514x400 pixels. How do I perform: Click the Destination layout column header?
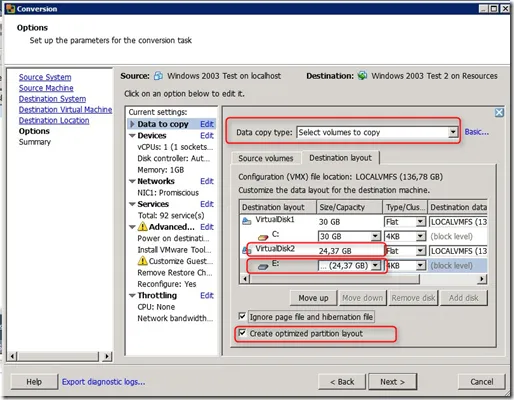pos(278,207)
